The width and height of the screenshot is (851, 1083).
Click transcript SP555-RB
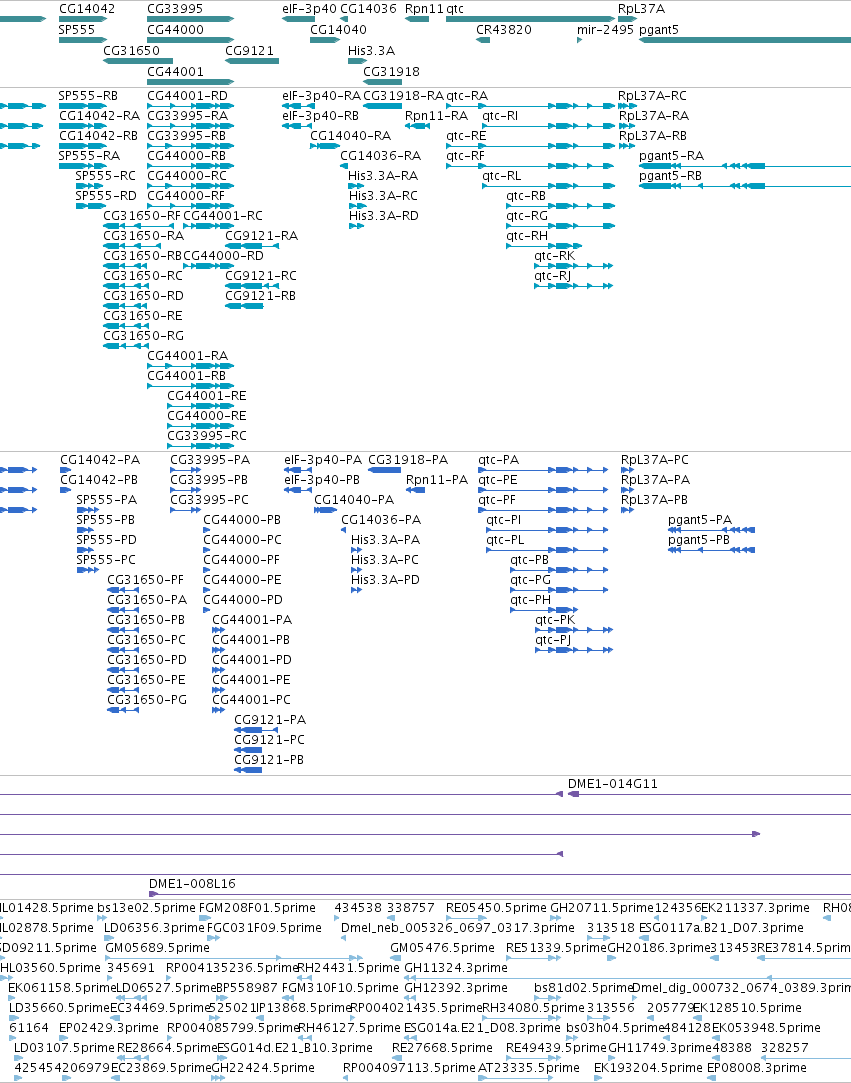(x=88, y=95)
